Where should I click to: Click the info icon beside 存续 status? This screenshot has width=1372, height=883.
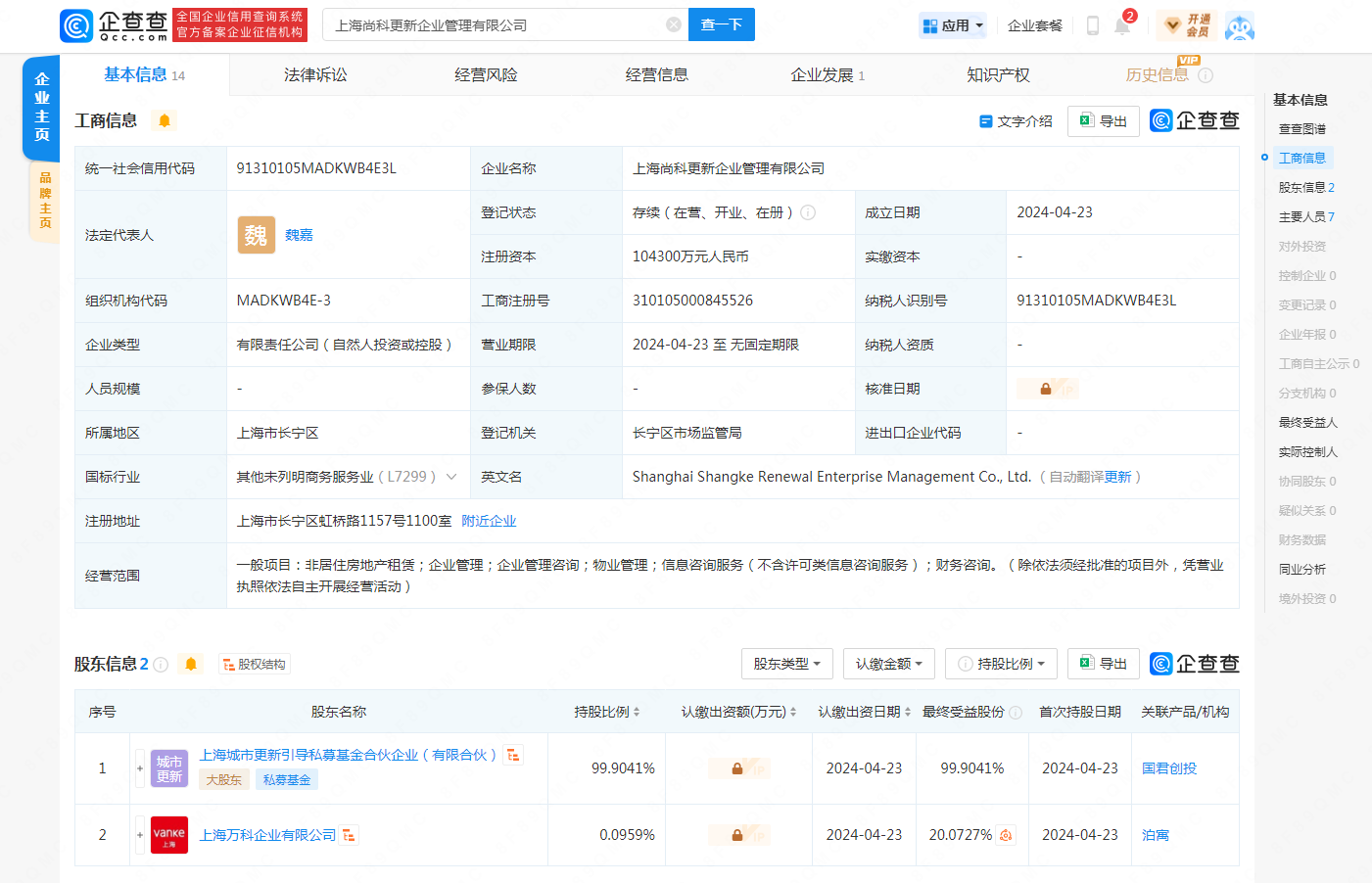(808, 212)
